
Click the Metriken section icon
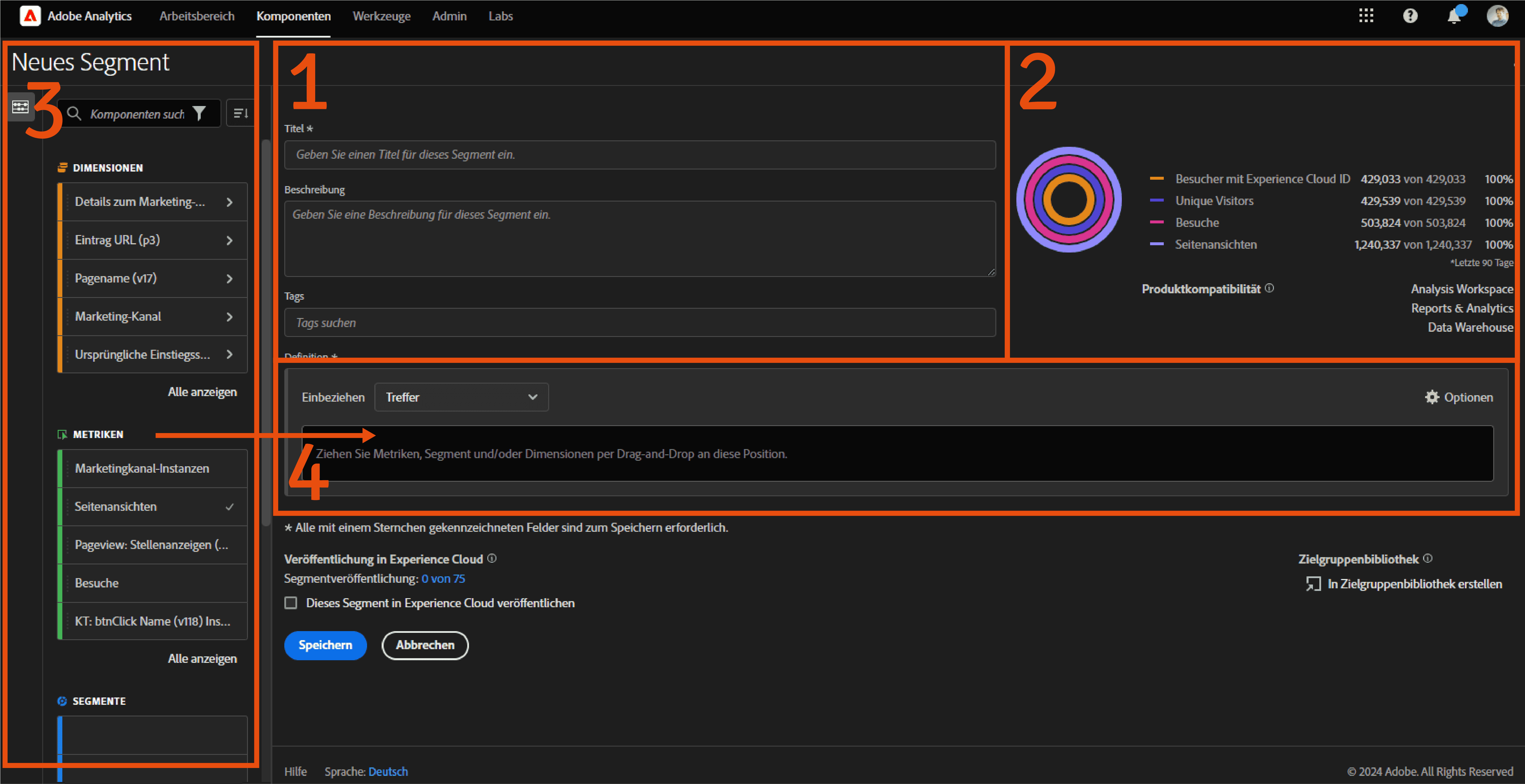coord(62,434)
